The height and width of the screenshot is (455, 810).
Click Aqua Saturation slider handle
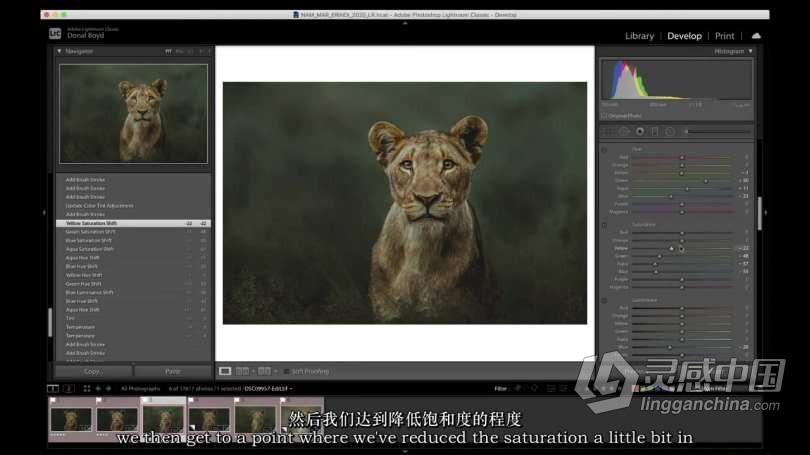pyautogui.click(x=655, y=264)
